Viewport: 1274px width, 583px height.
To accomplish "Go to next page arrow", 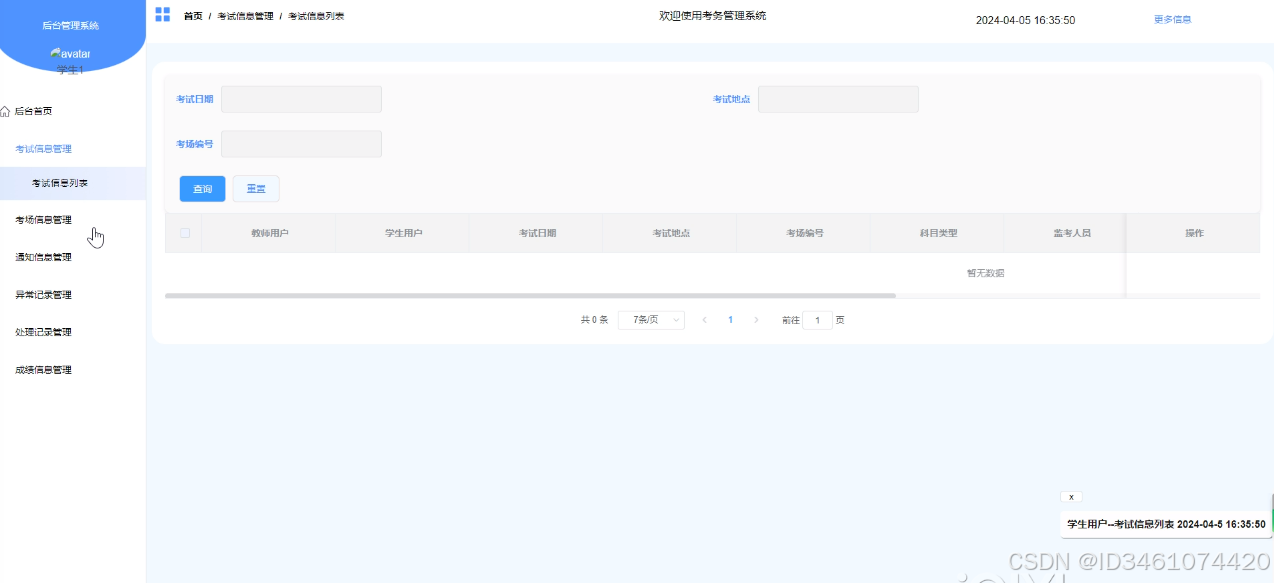I will coord(756,320).
